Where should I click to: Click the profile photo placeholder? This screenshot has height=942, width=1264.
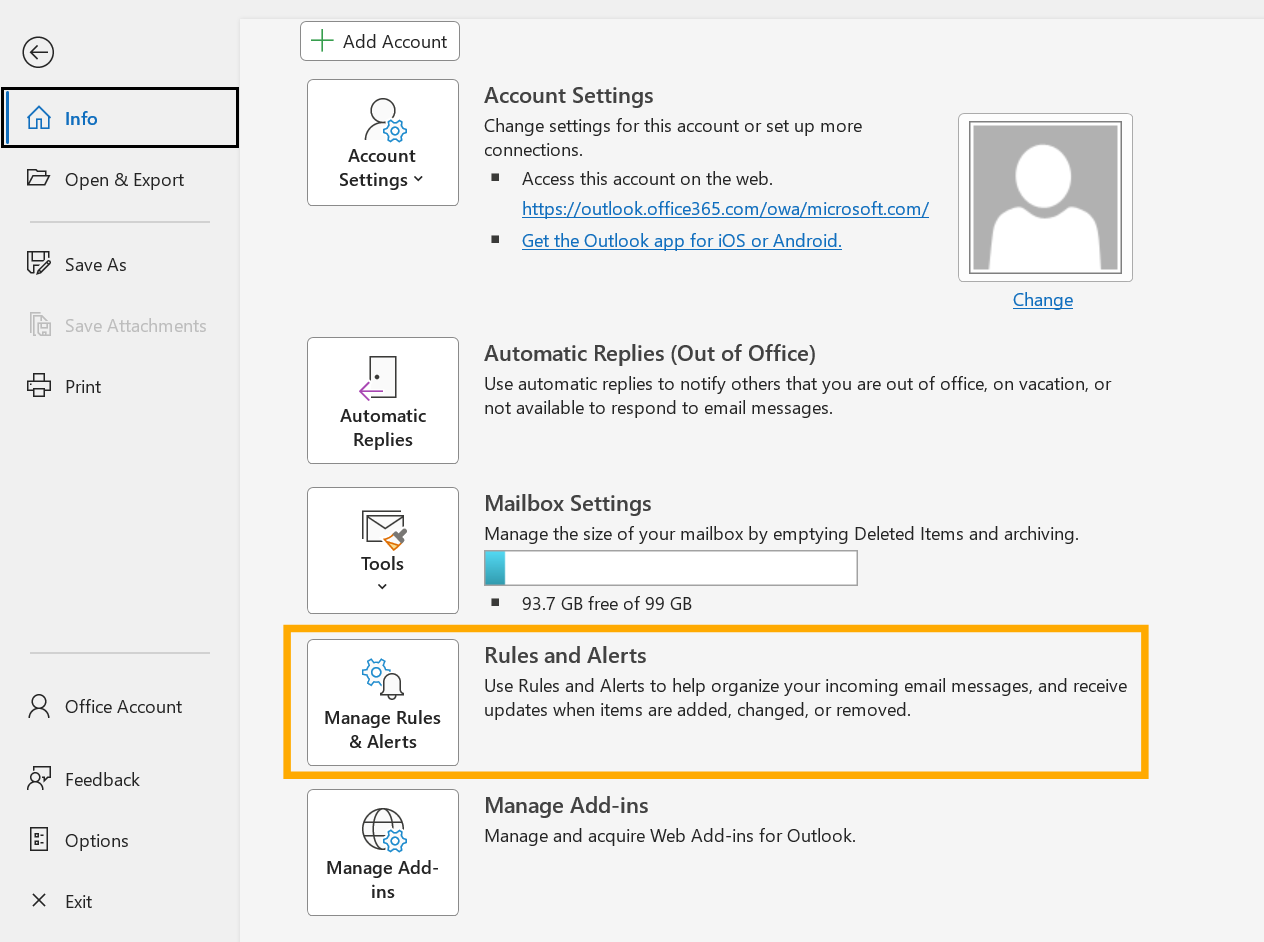(x=1045, y=197)
